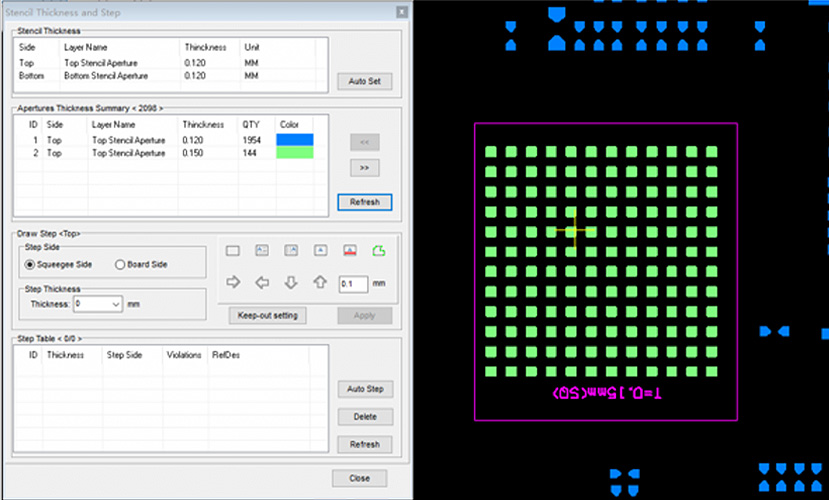This screenshot has width=829, height=500.
Task: Choose the Board Side radio option
Action: [x=120, y=265]
